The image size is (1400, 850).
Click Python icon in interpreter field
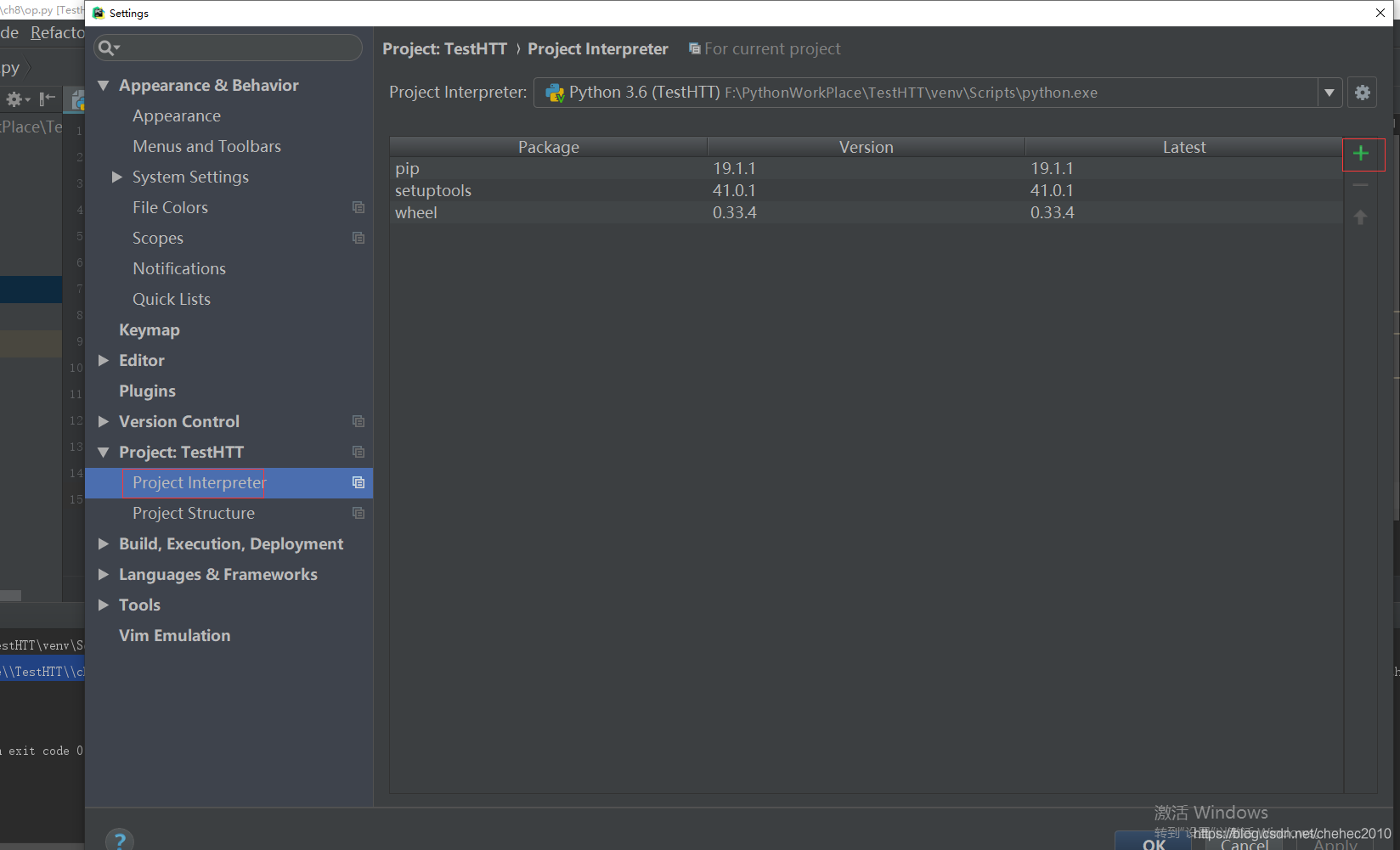555,93
